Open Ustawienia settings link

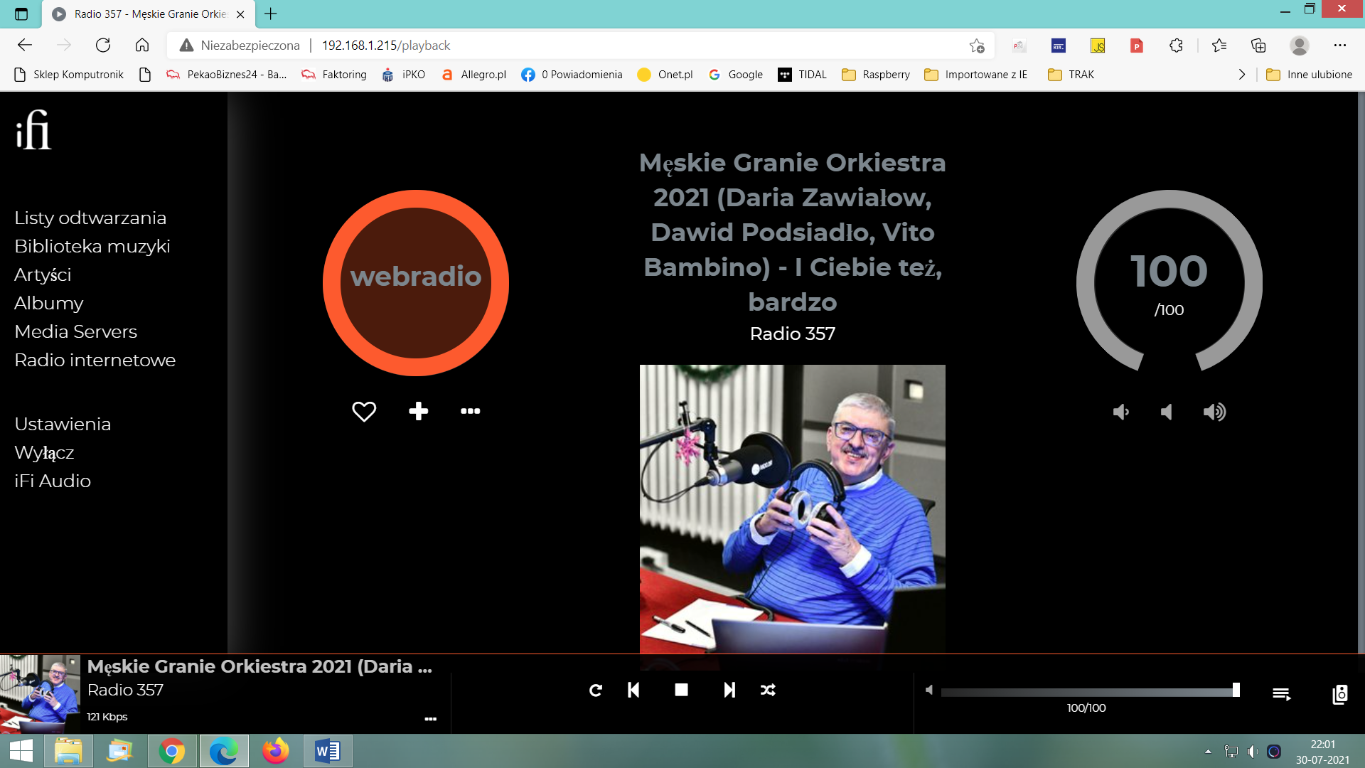click(62, 424)
